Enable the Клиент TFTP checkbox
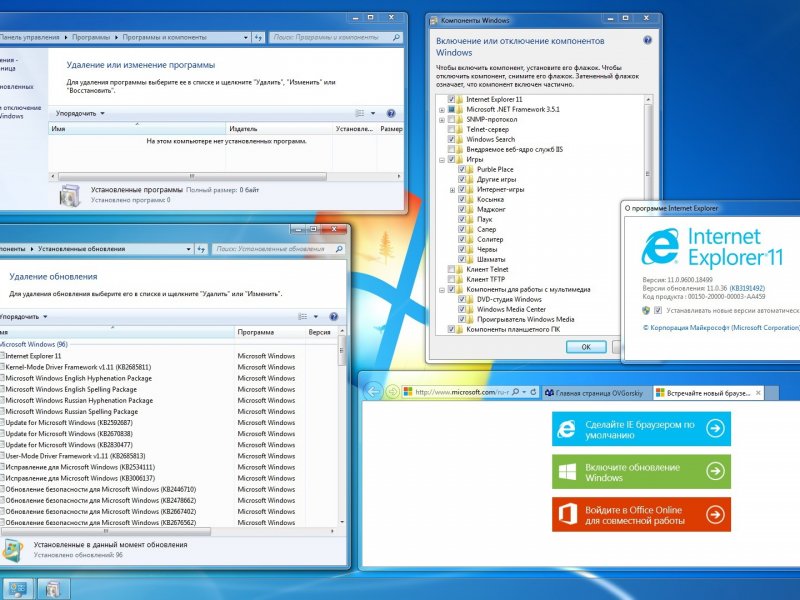This screenshot has width=800, height=600. 451,280
